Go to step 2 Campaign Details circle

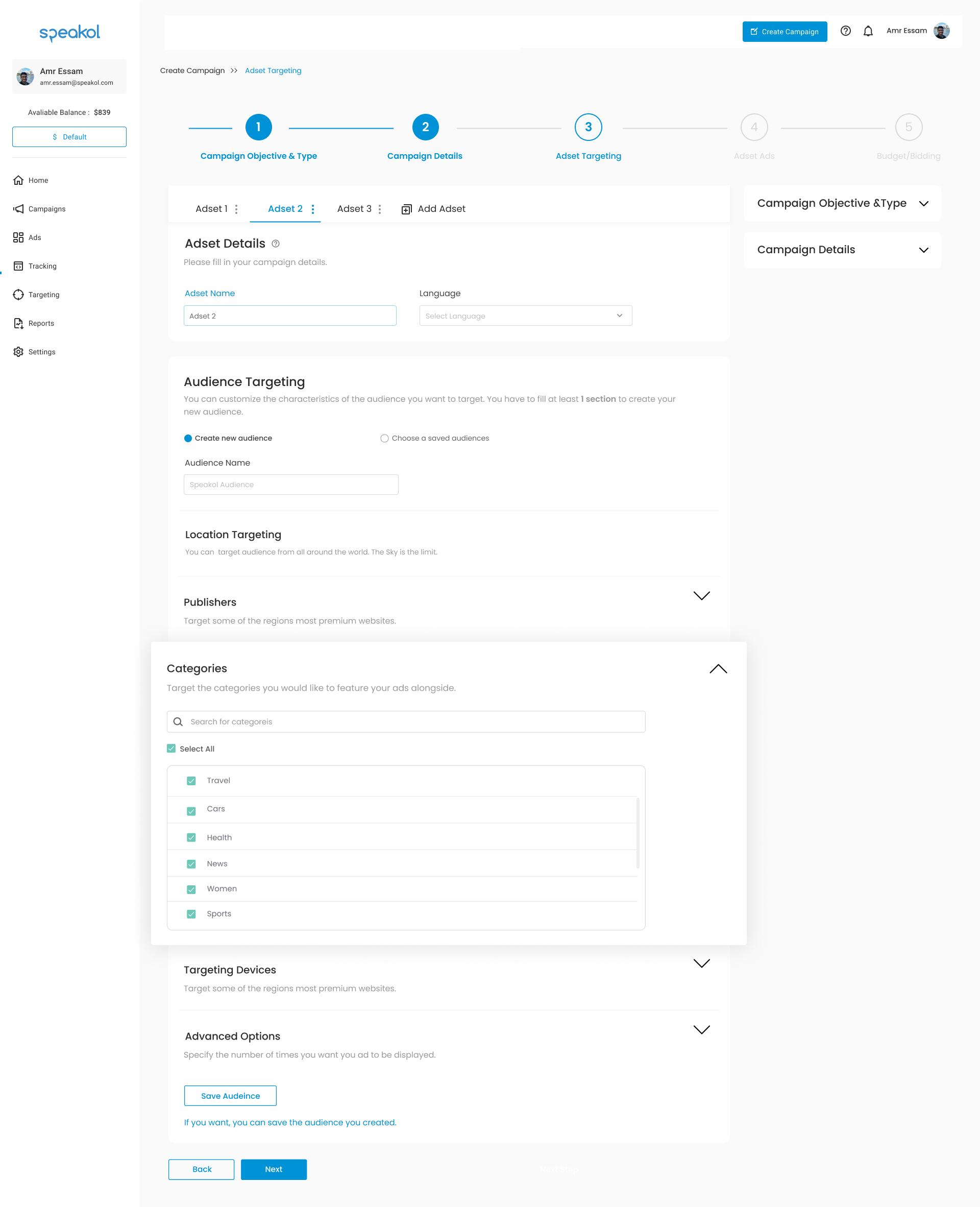[426, 127]
